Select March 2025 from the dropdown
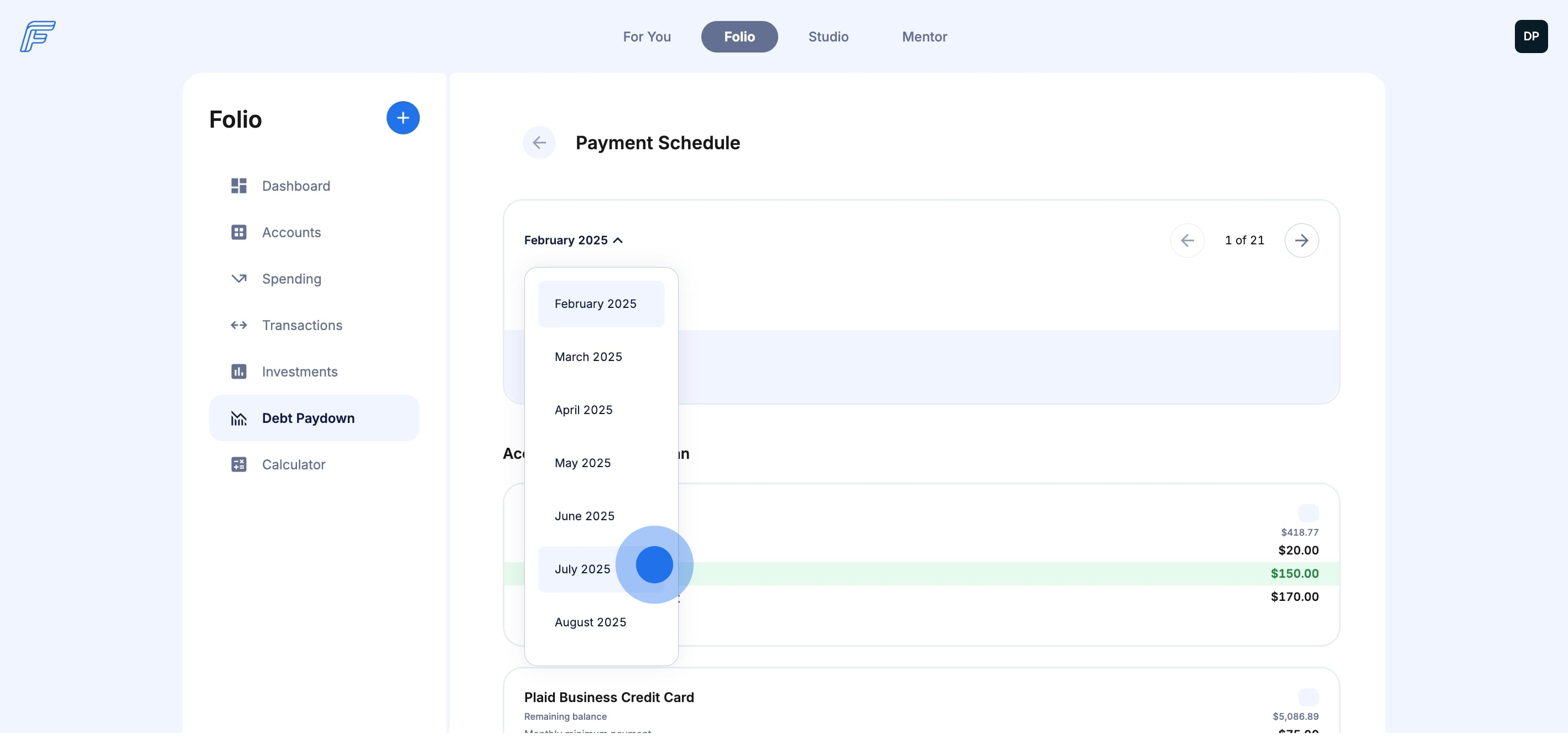The image size is (1568, 743). (x=588, y=357)
